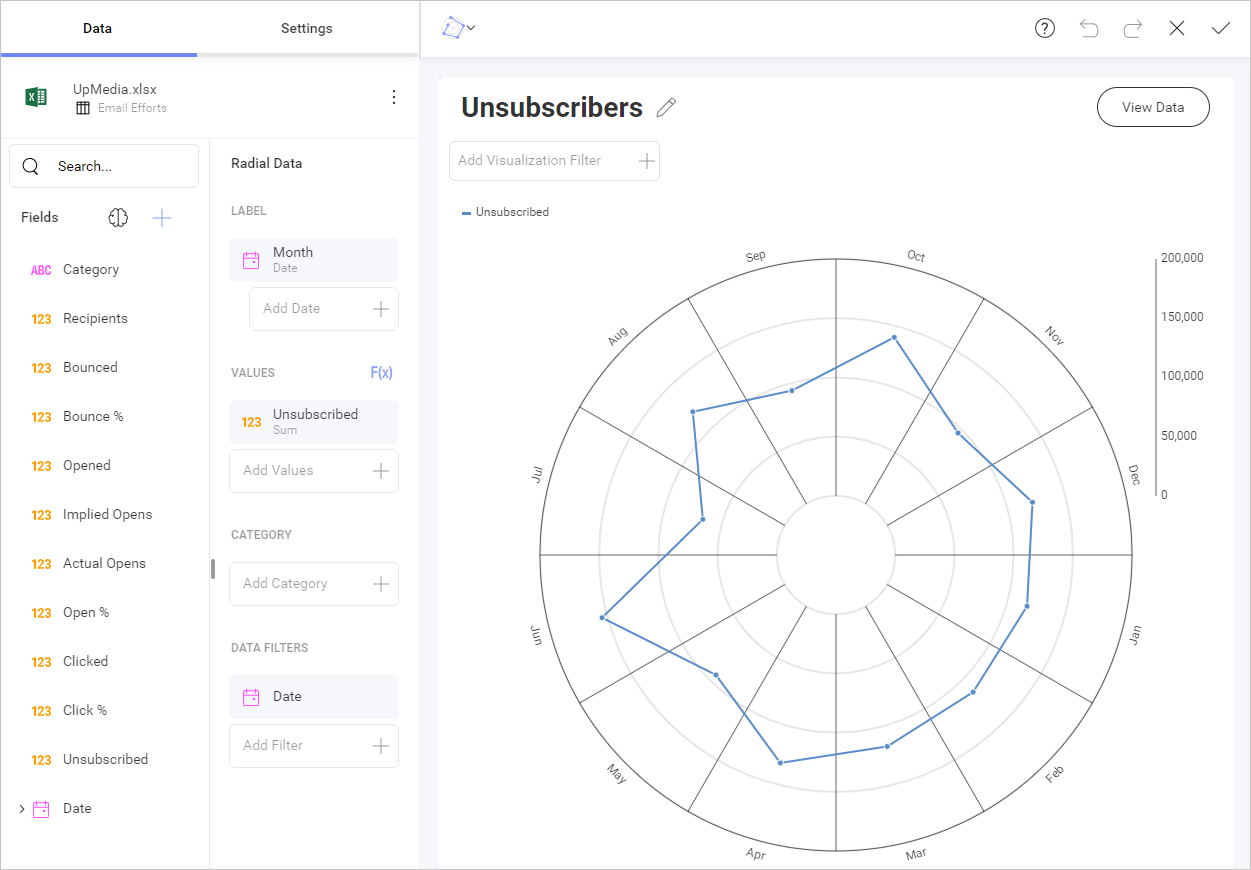Click the redo arrow icon

1133,28
